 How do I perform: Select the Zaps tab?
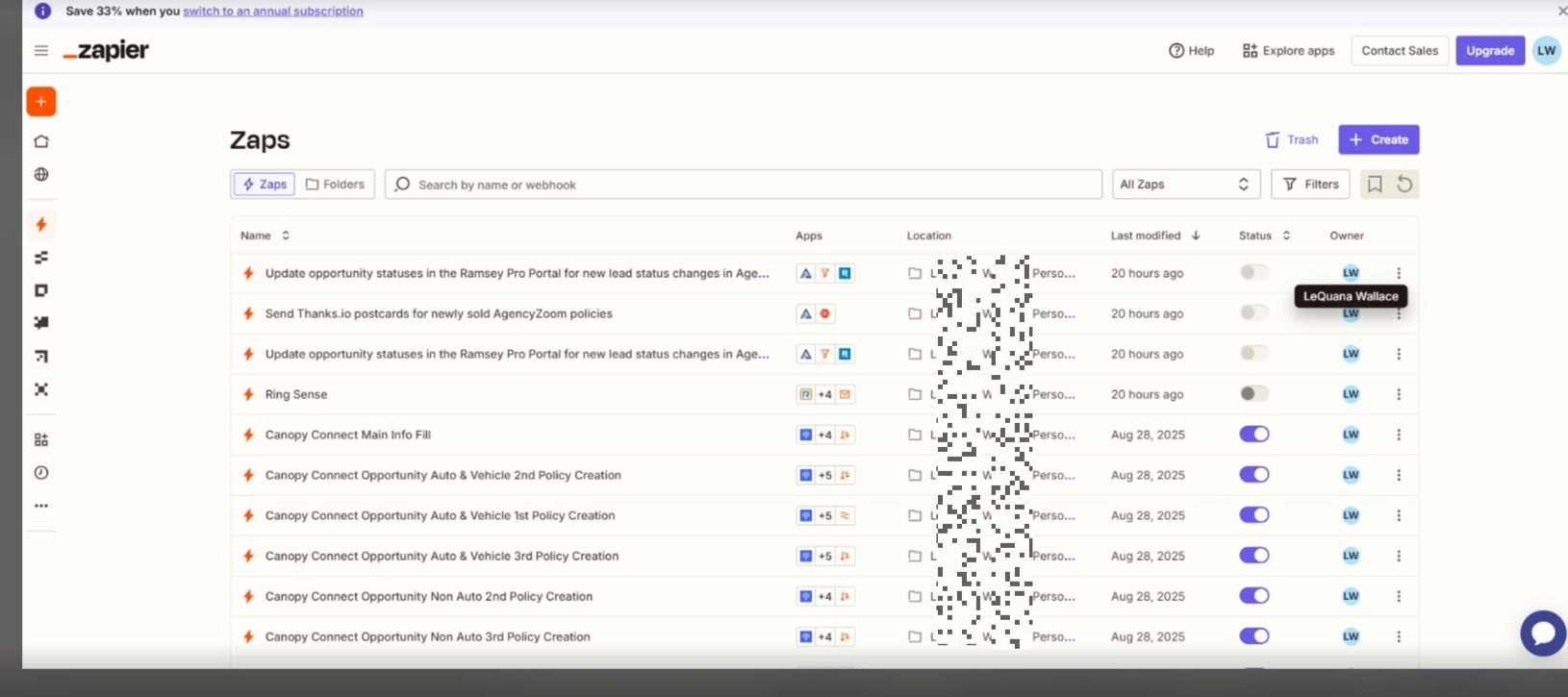tap(264, 185)
